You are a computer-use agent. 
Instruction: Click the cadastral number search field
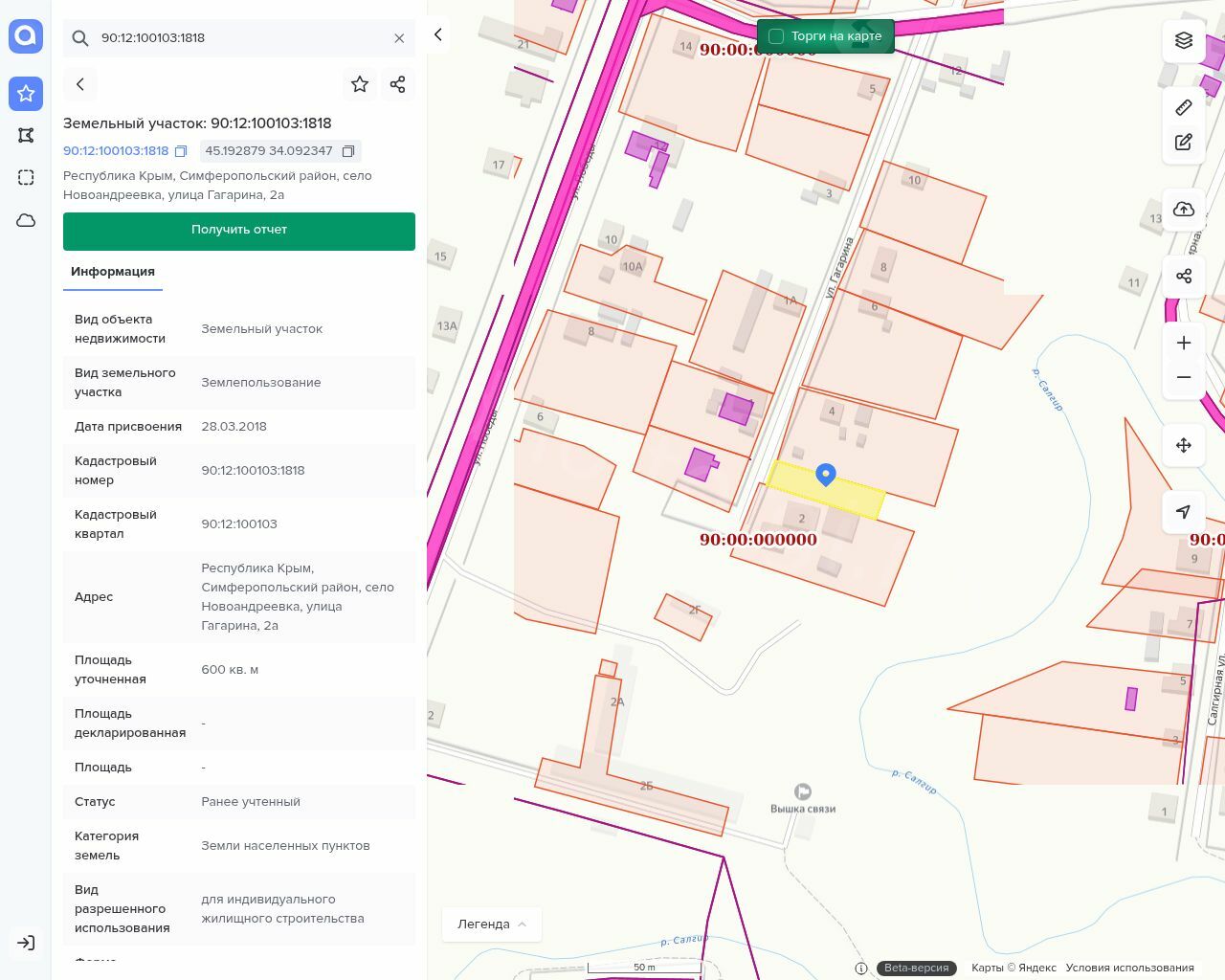pyautogui.click(x=239, y=38)
